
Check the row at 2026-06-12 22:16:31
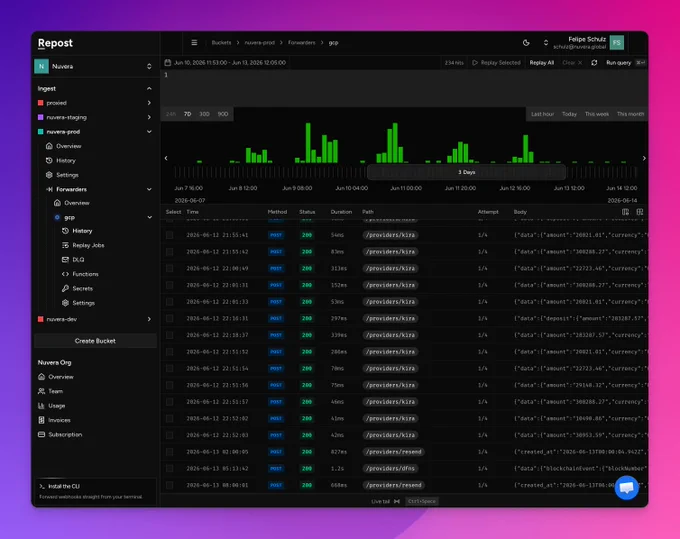[170, 318]
